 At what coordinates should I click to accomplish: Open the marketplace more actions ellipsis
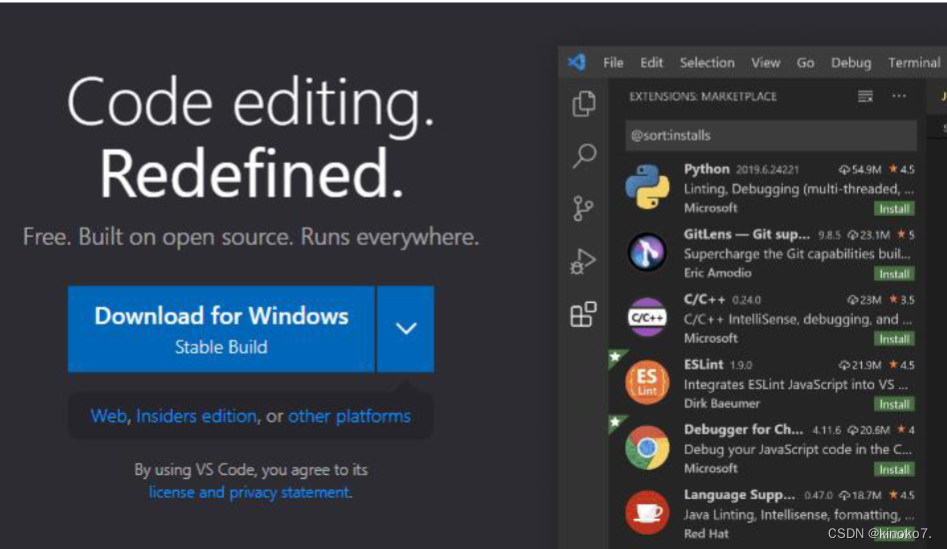[899, 96]
